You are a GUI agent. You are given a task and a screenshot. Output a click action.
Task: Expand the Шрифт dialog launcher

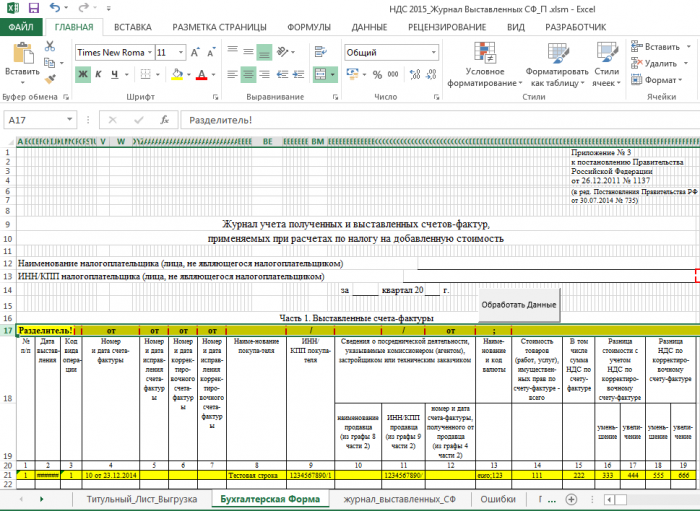click(x=216, y=97)
